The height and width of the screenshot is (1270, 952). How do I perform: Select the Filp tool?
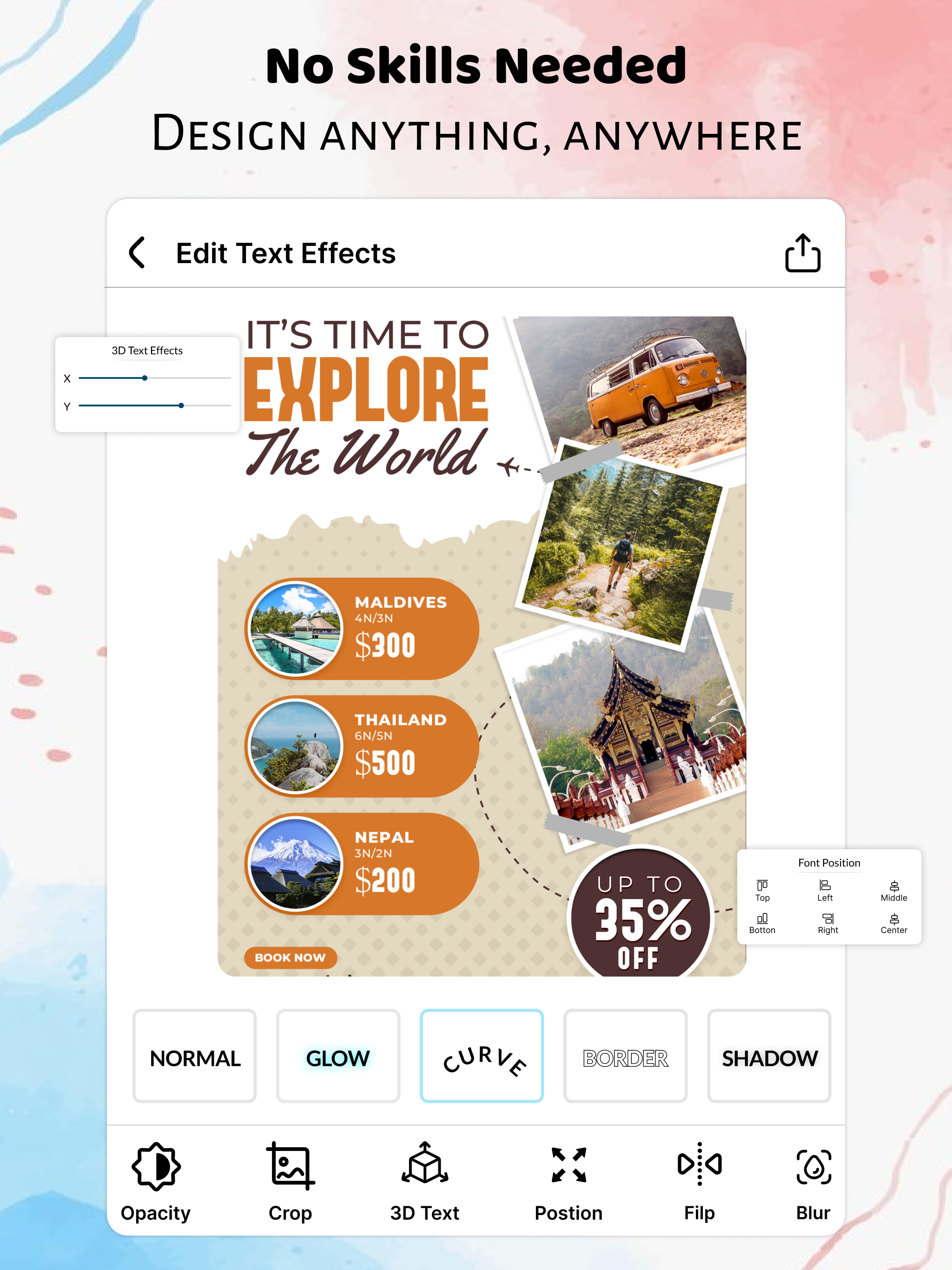coord(700,1182)
